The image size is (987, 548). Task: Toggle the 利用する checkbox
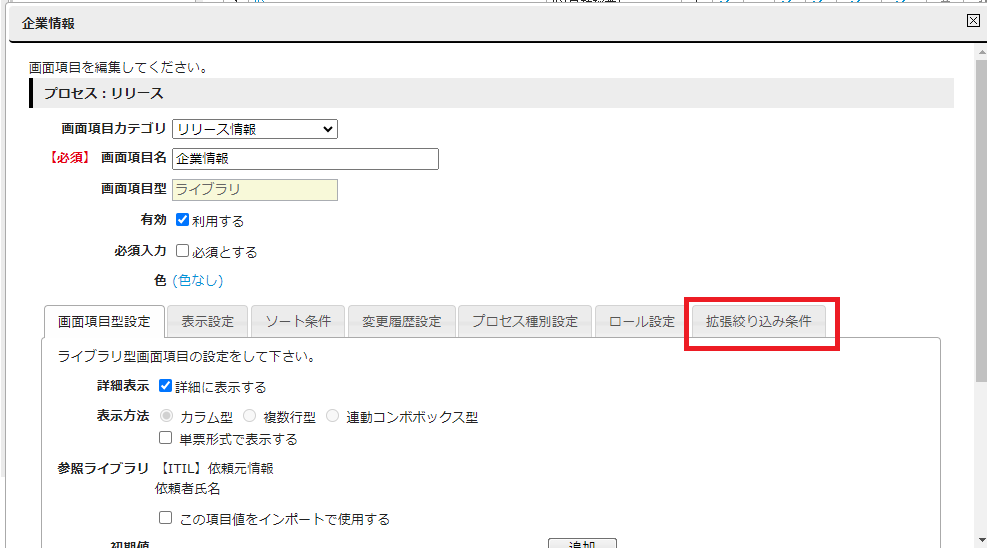[183, 220]
